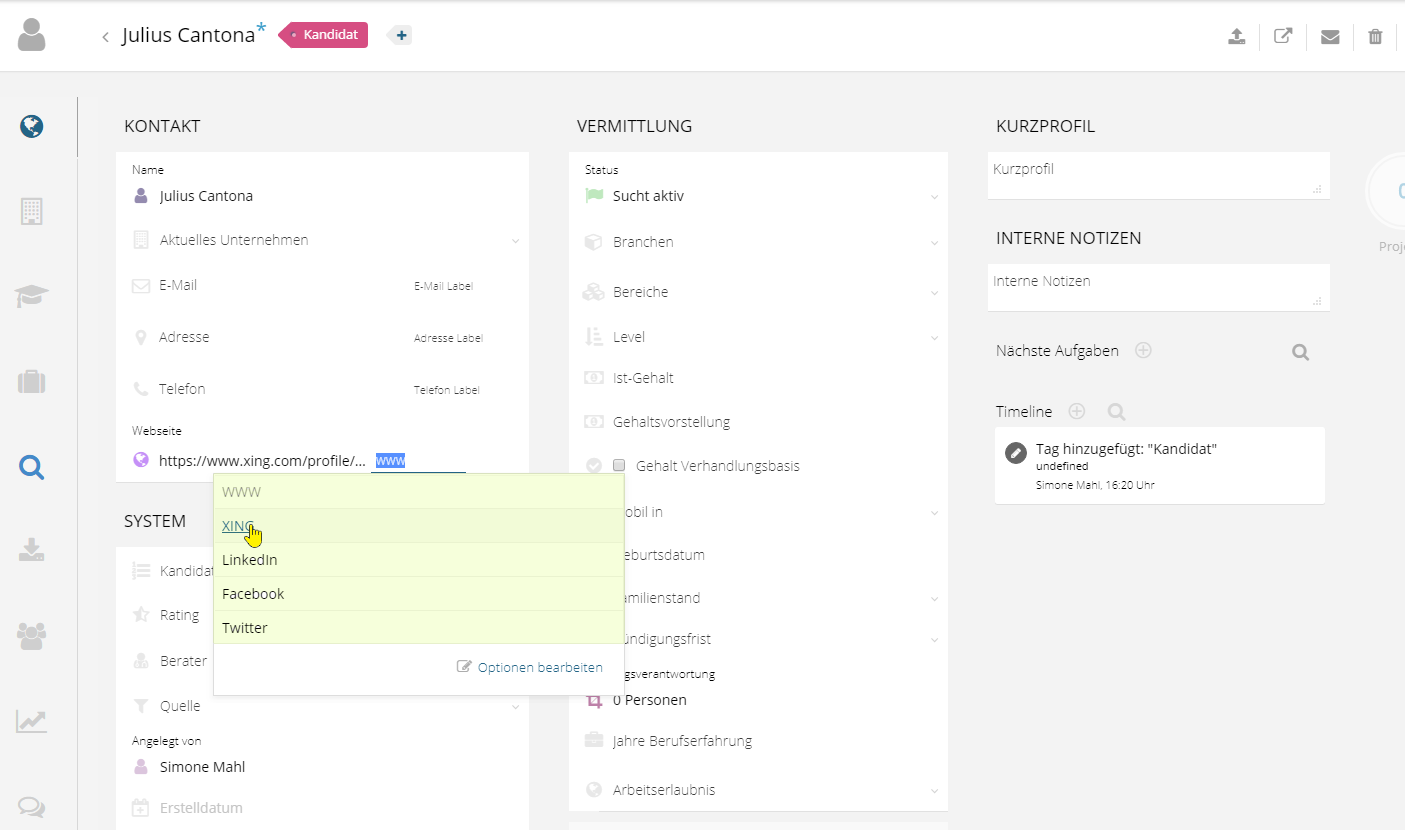The width and height of the screenshot is (1405, 830).
Task: Search tasks with Nächste Aufgaben magnifier
Action: (1300, 352)
